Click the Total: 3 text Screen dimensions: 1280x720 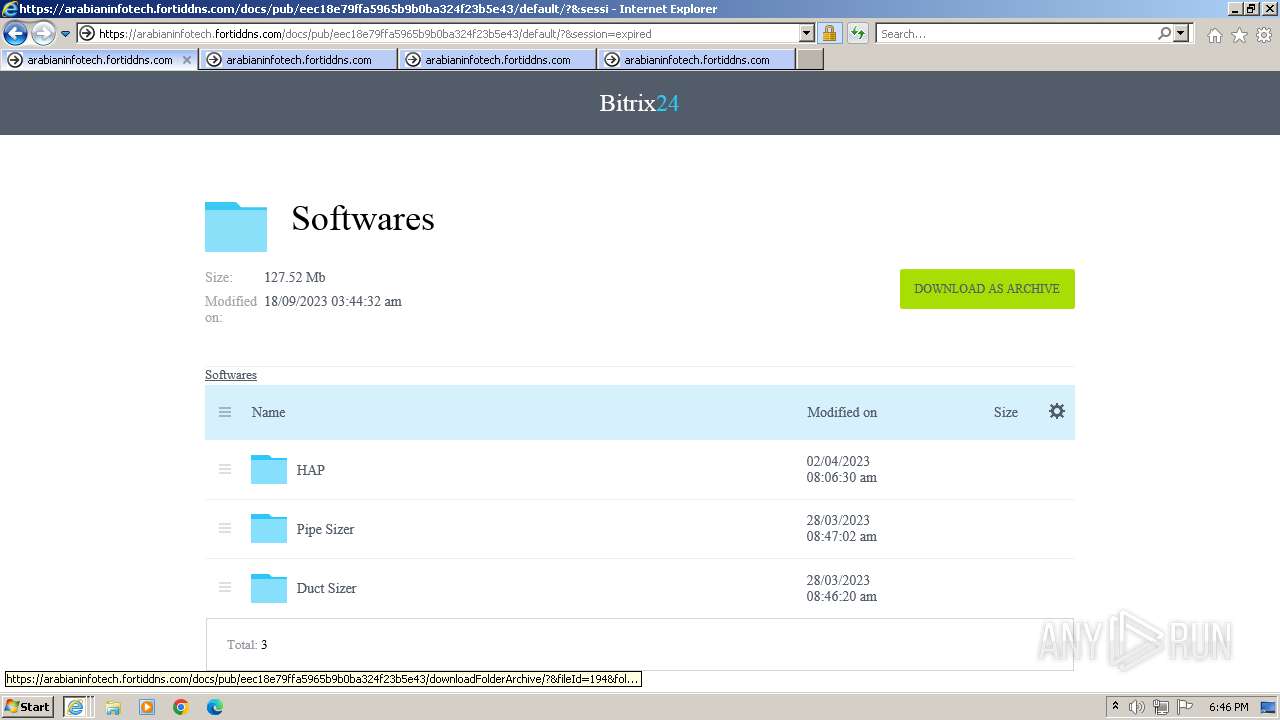[247, 645]
